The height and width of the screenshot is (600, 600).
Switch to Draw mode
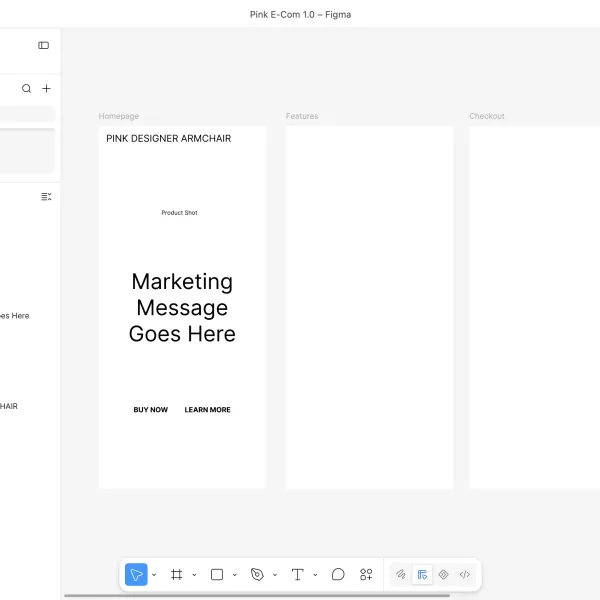pyautogui.click(x=401, y=574)
